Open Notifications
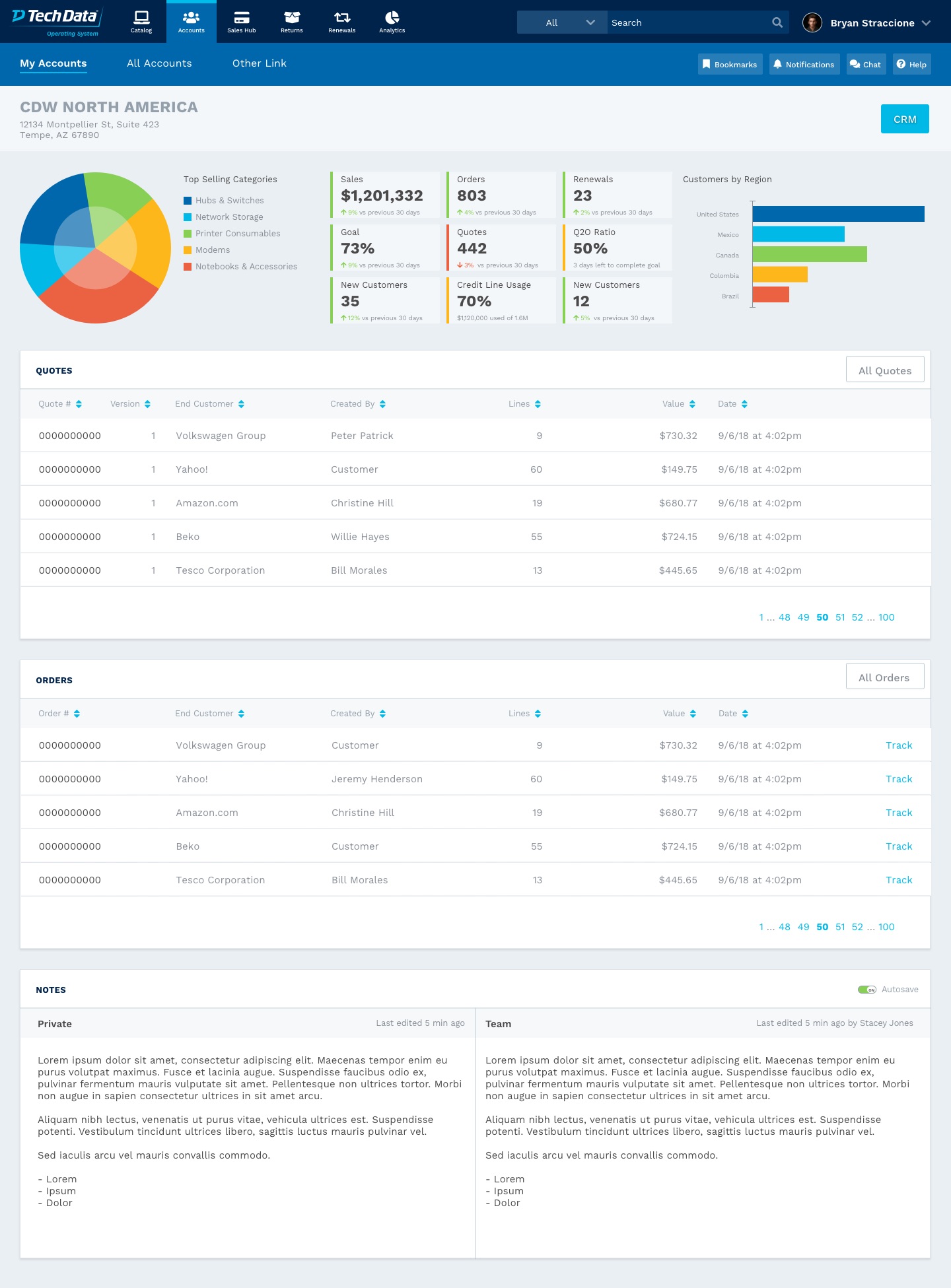This screenshot has width=951, height=1288. [804, 64]
